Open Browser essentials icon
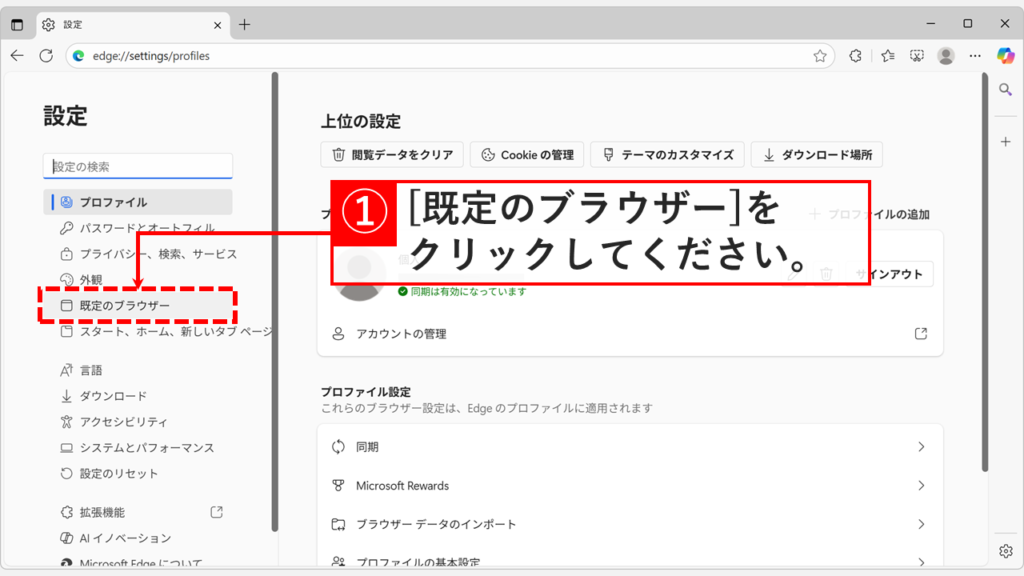 (855, 56)
